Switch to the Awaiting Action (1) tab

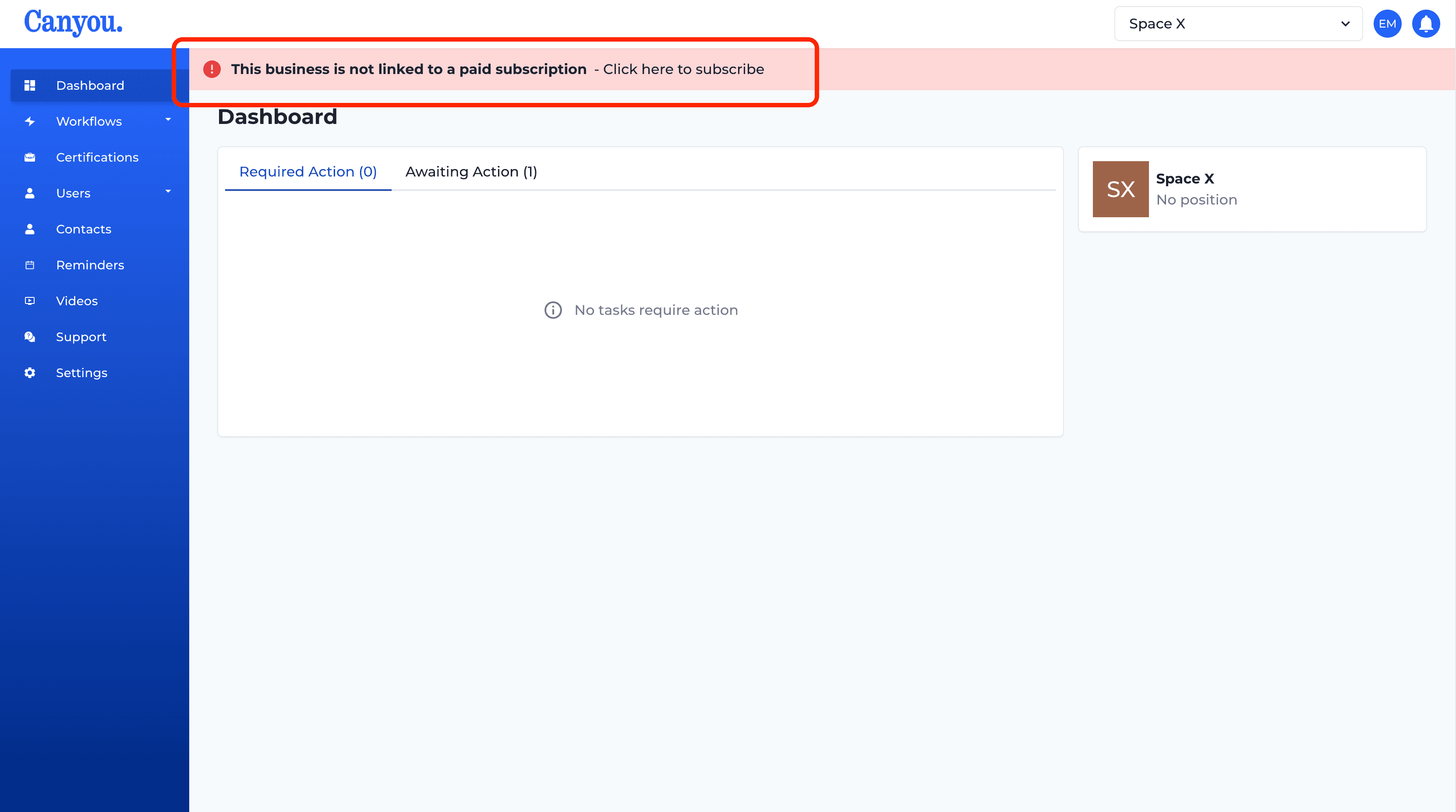471,172
